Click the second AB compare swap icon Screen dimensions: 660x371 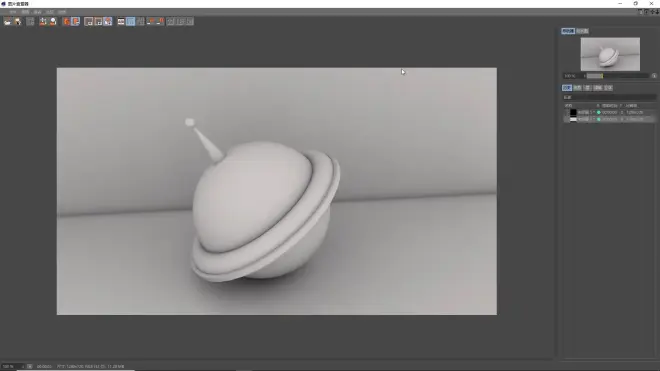98,21
